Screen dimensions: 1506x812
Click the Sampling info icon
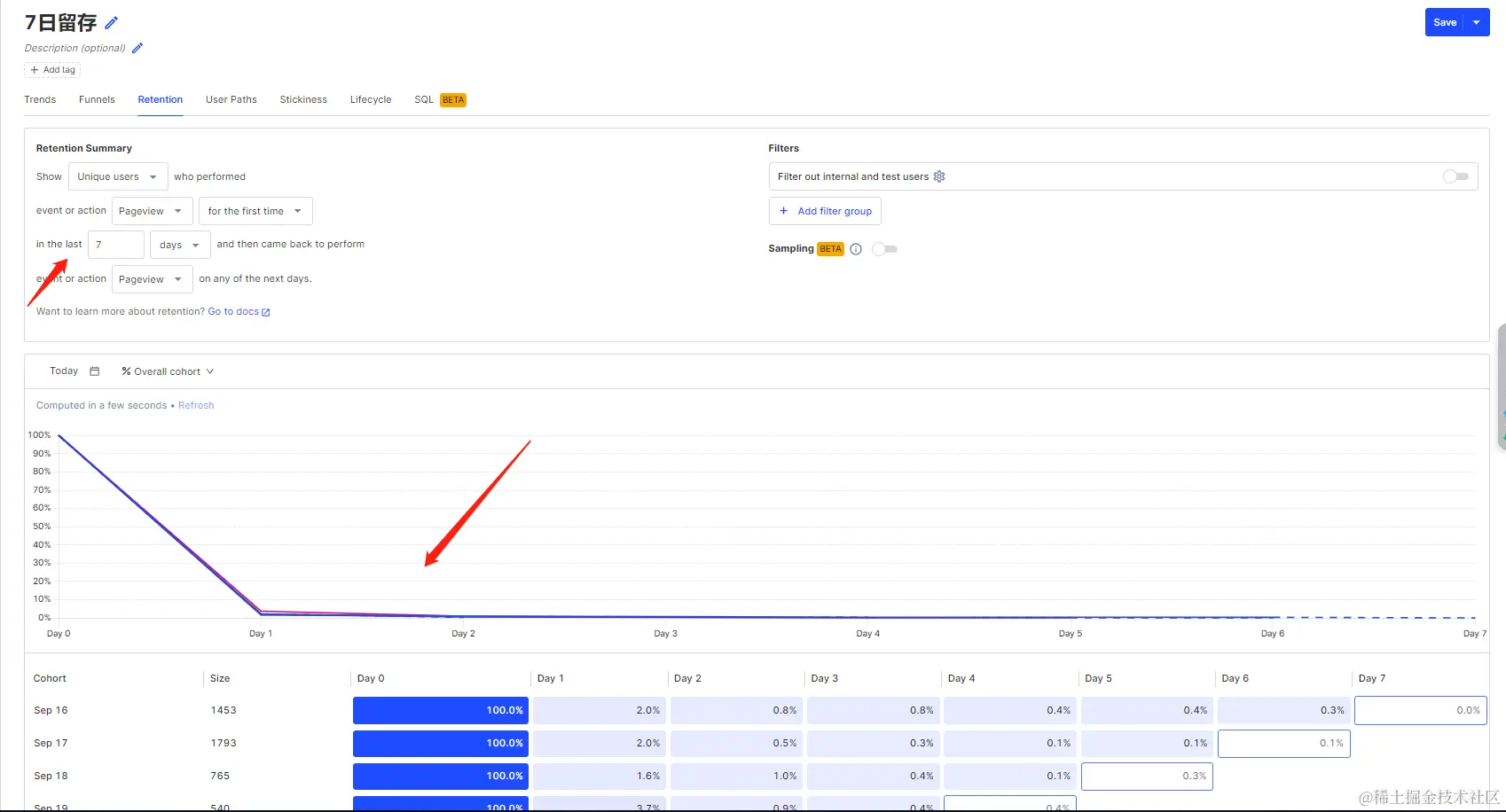coord(856,249)
